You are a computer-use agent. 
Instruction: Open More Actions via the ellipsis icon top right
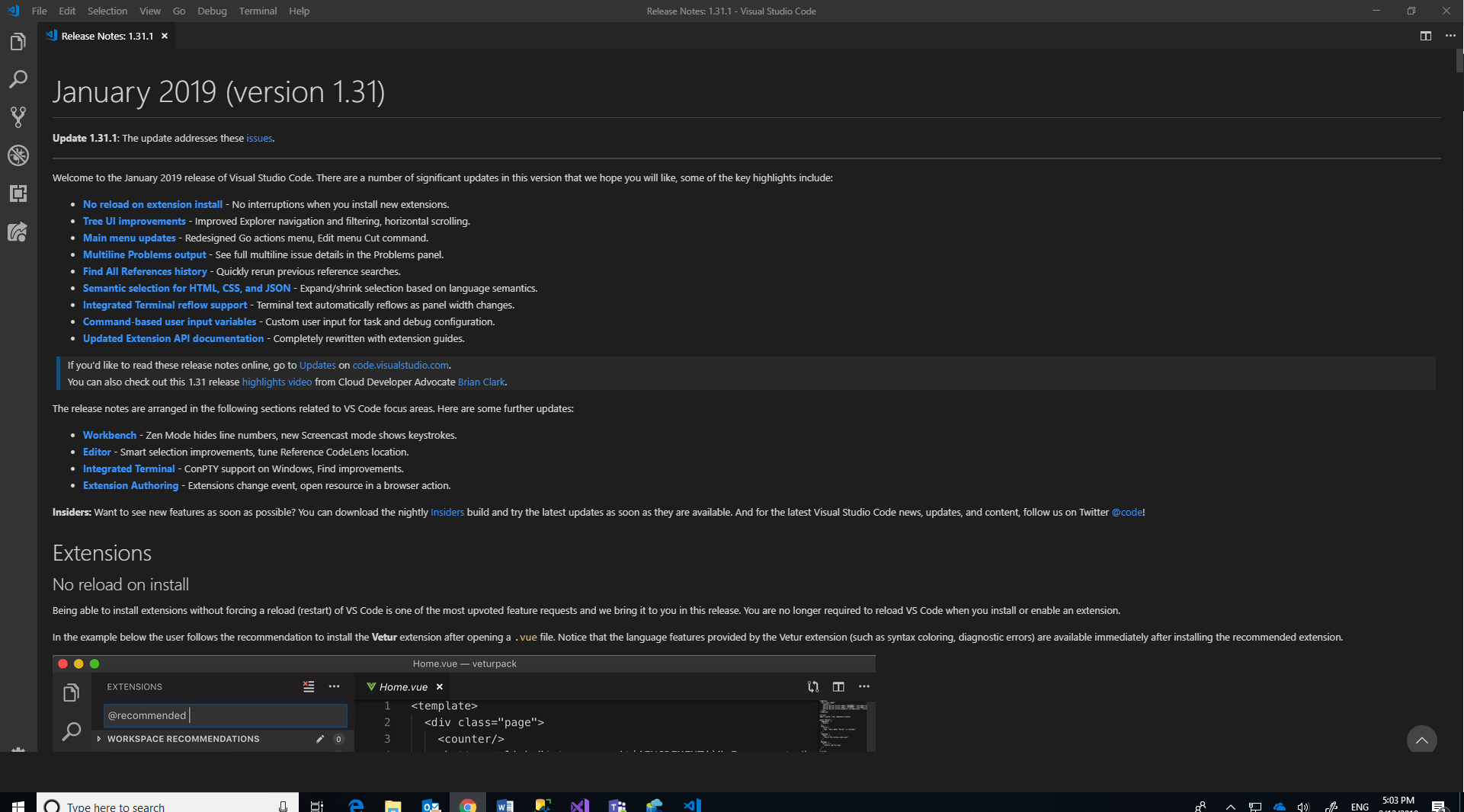[1452, 36]
